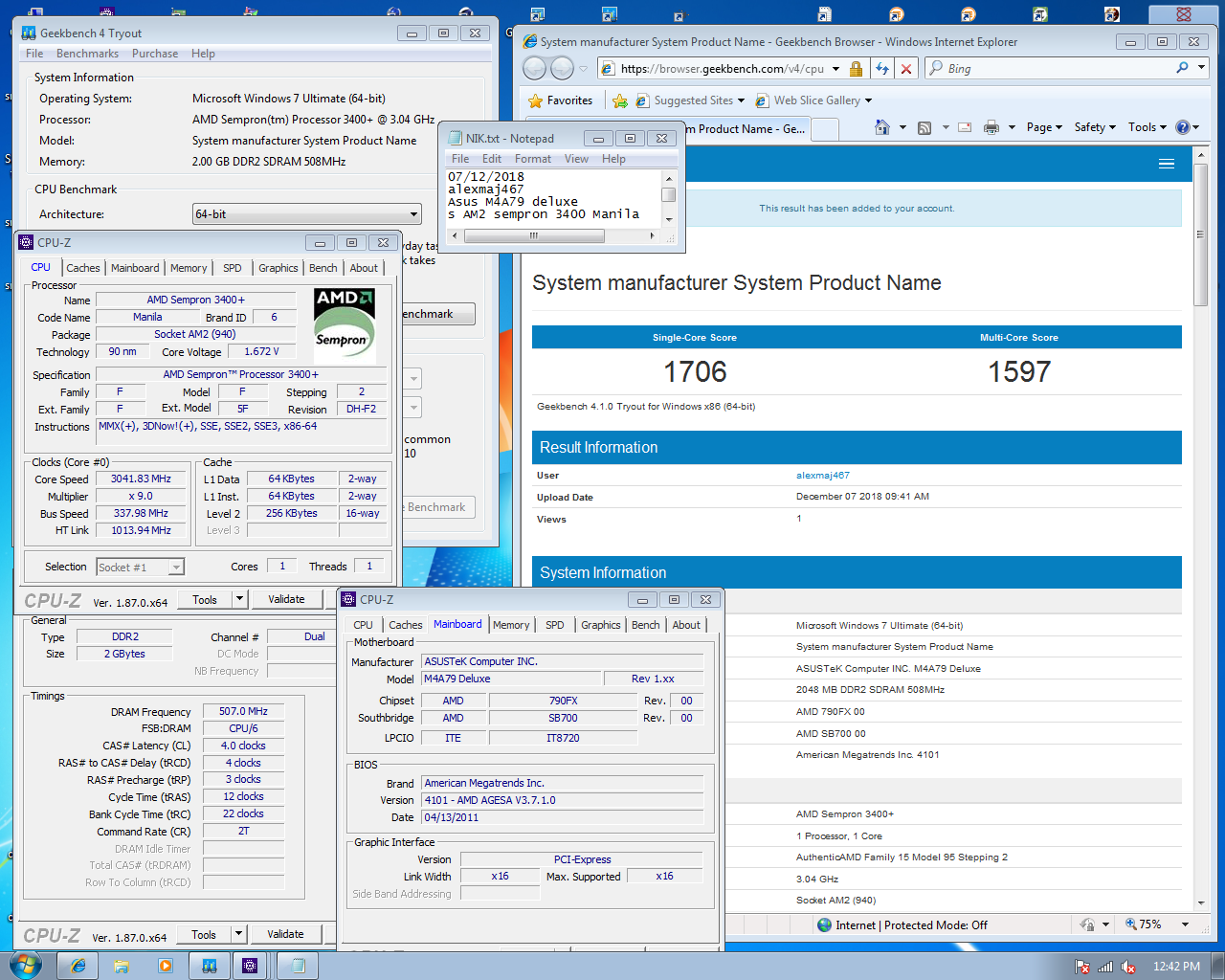Open Benchmarks menu in Geekbench 4

[x=87, y=54]
